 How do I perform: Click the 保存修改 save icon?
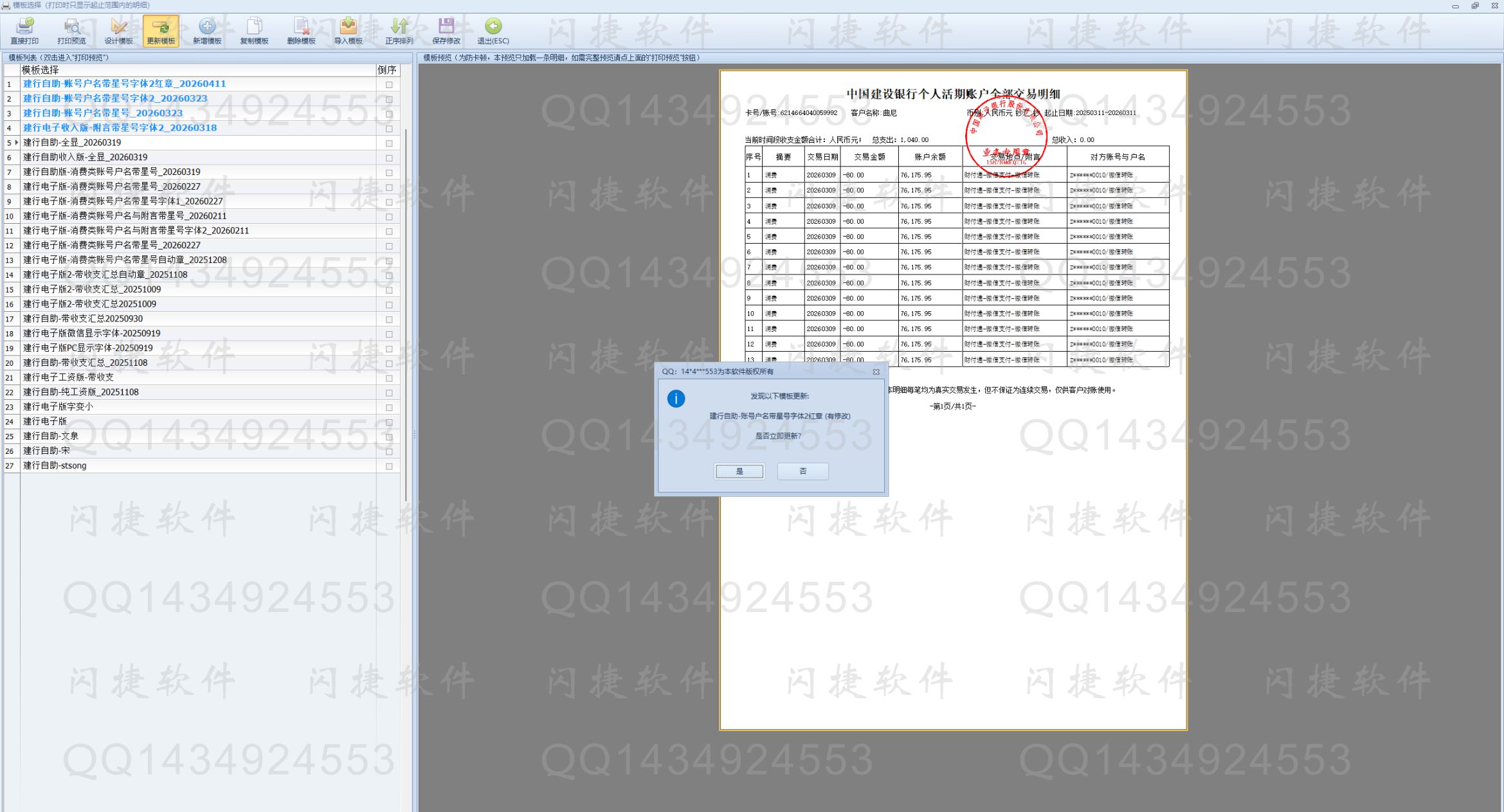pyautogui.click(x=446, y=27)
